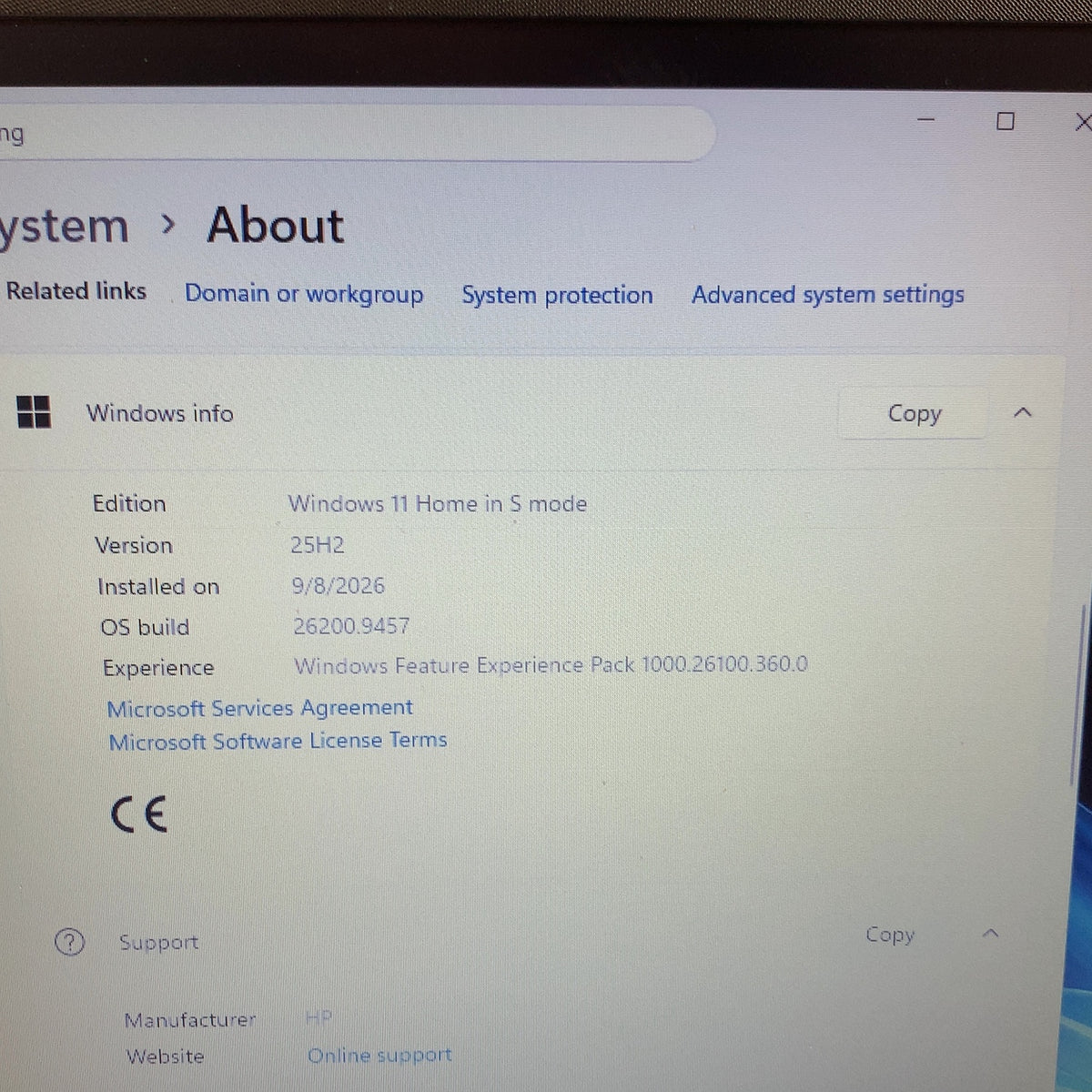Click the Support question mark icon
This screenshot has width=1092, height=1092.
click(x=69, y=942)
